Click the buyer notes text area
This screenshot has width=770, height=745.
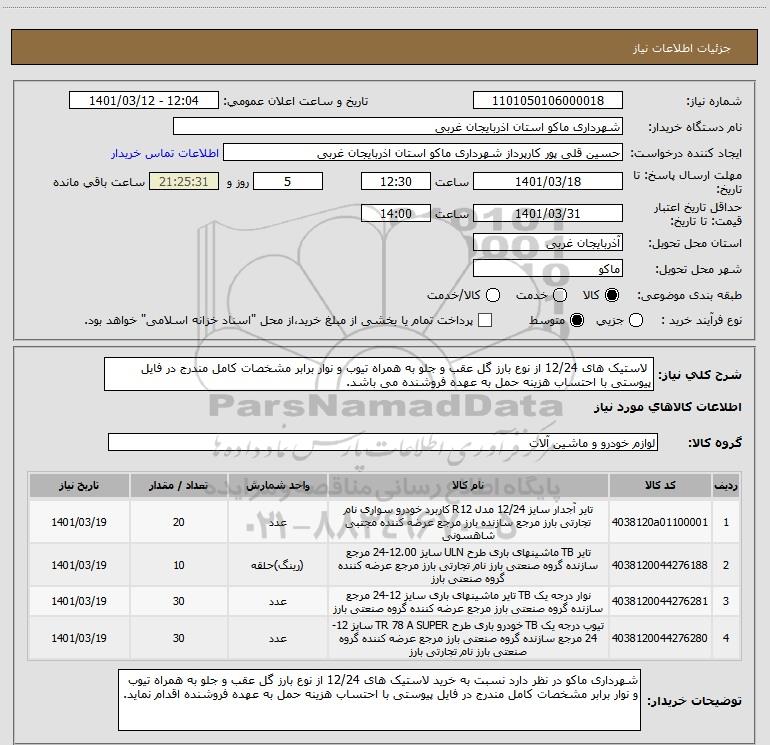click(x=379, y=699)
